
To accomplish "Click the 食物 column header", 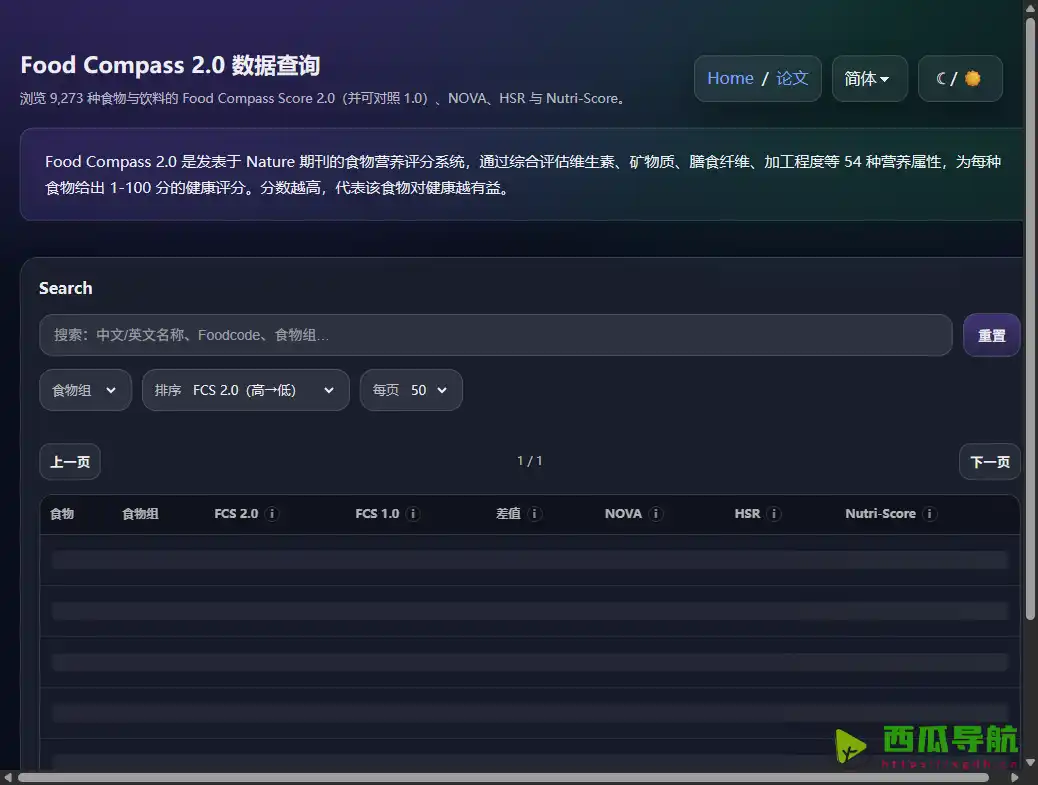I will pos(62,514).
